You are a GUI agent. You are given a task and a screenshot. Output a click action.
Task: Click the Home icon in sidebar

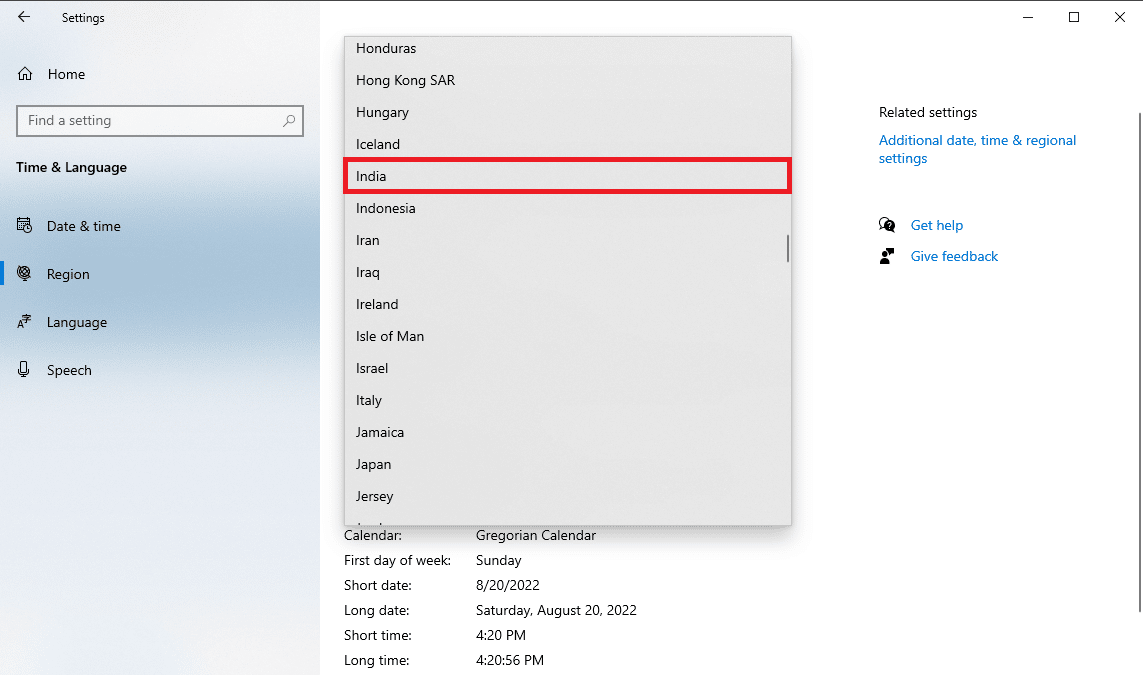26,74
